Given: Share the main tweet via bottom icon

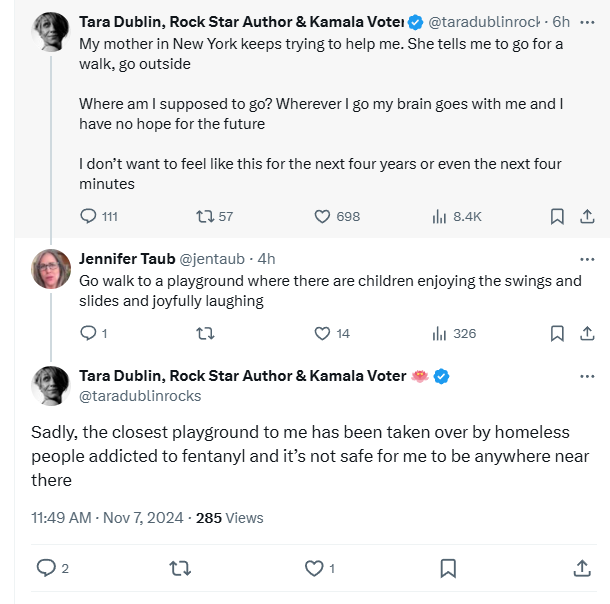Looking at the screenshot, I should [582, 568].
